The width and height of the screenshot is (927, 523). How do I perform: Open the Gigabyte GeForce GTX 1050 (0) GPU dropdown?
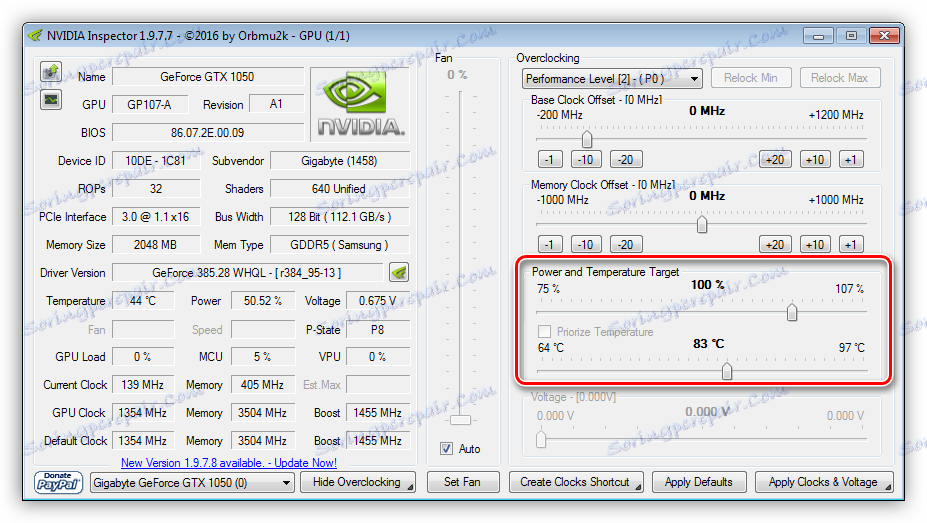coord(192,483)
